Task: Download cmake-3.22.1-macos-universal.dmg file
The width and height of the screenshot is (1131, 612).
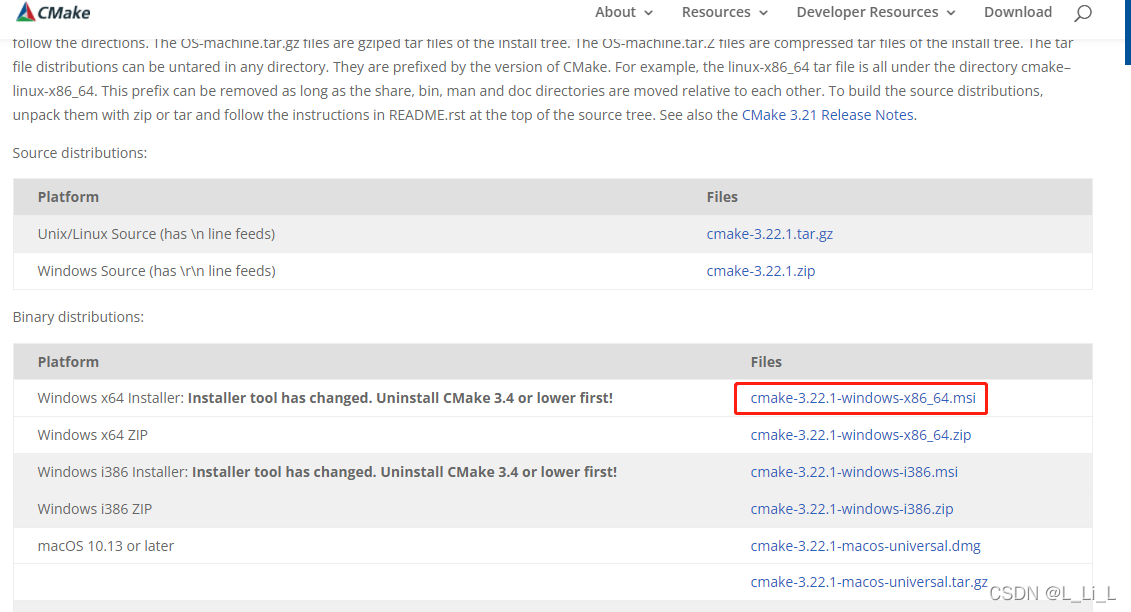Action: pyautogui.click(x=865, y=546)
